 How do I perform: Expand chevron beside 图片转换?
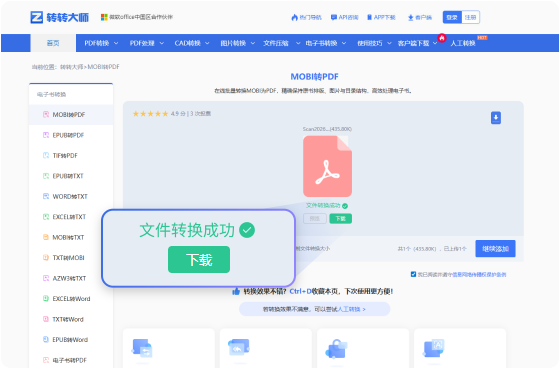[253, 43]
